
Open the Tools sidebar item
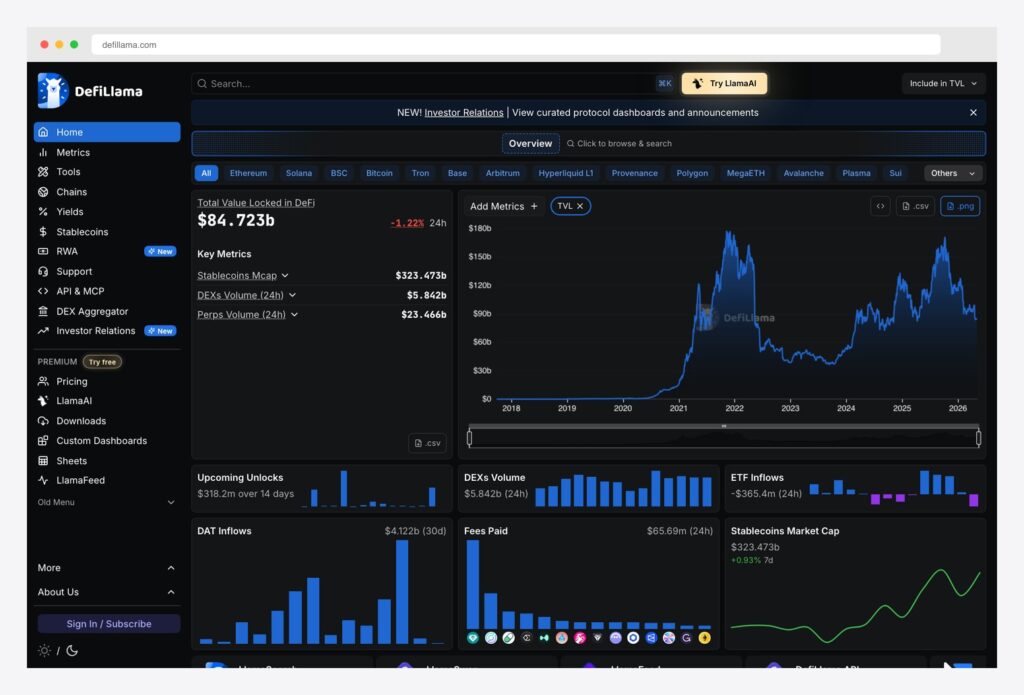point(106,172)
